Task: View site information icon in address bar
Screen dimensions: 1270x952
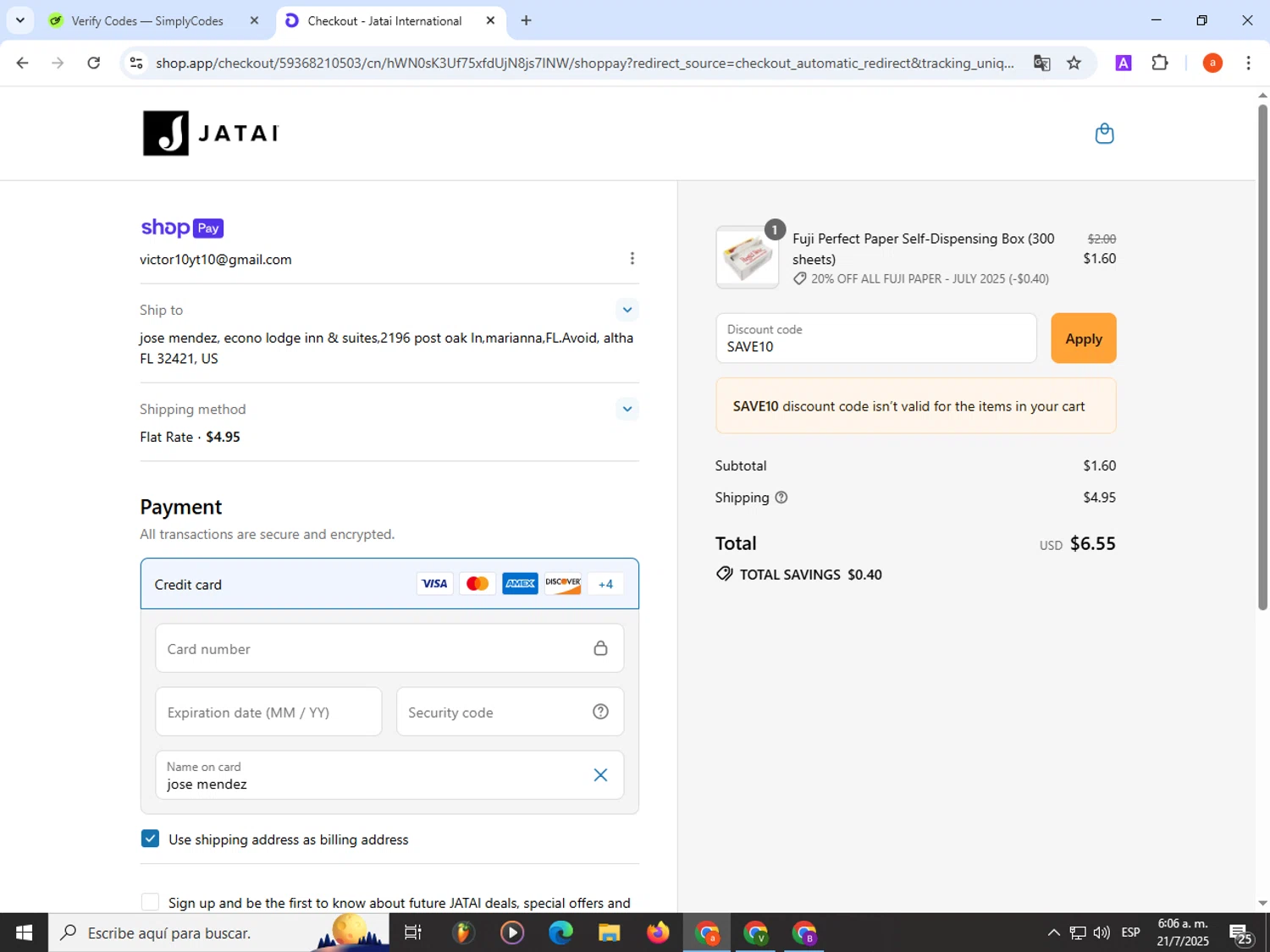Action: [x=135, y=63]
